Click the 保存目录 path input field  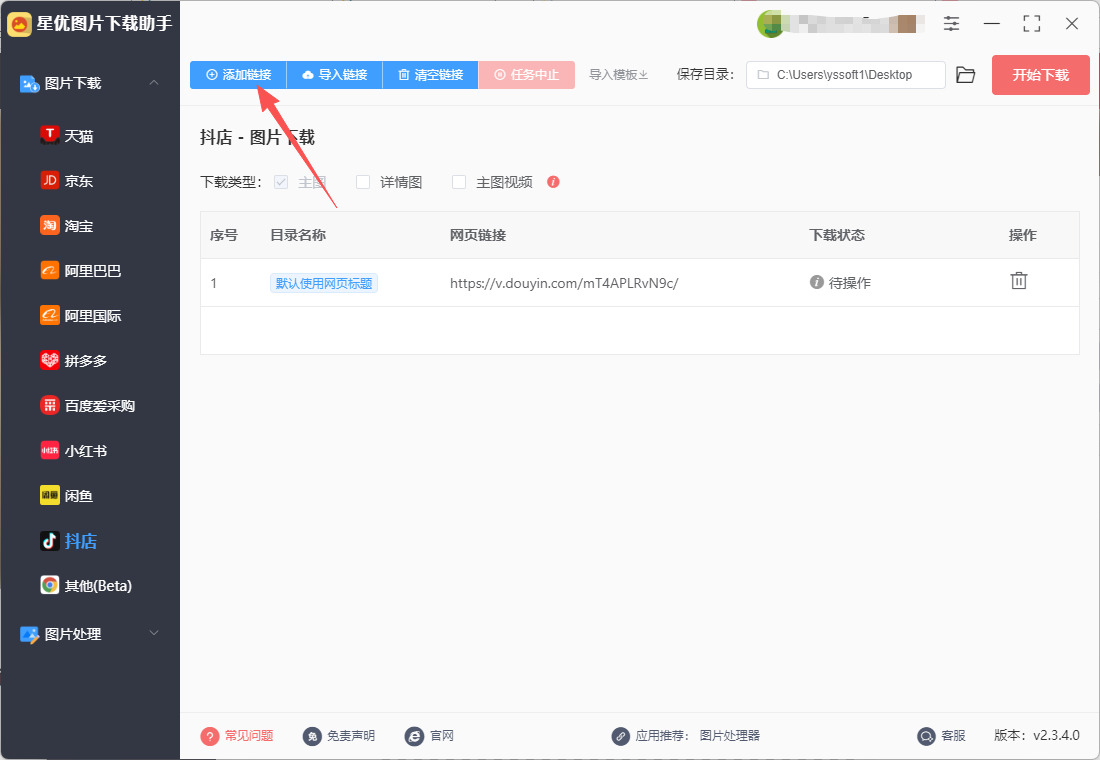point(845,74)
